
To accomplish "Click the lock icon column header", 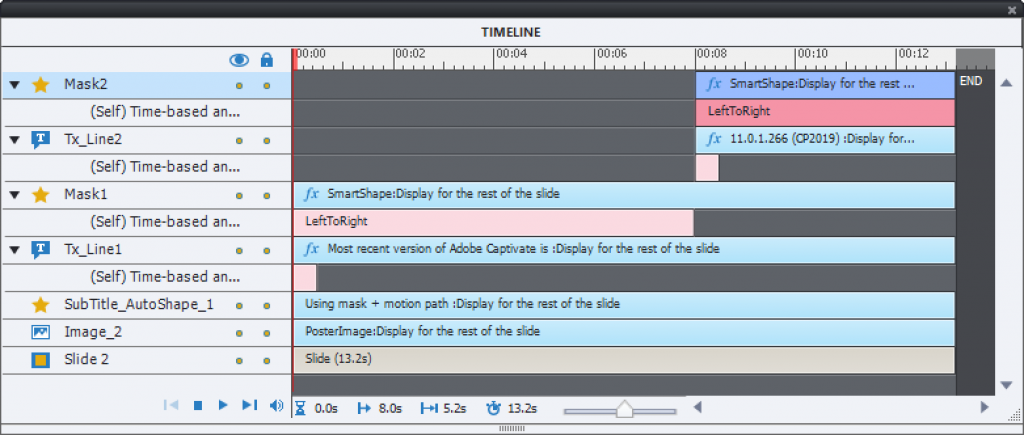I will pyautogui.click(x=267, y=60).
